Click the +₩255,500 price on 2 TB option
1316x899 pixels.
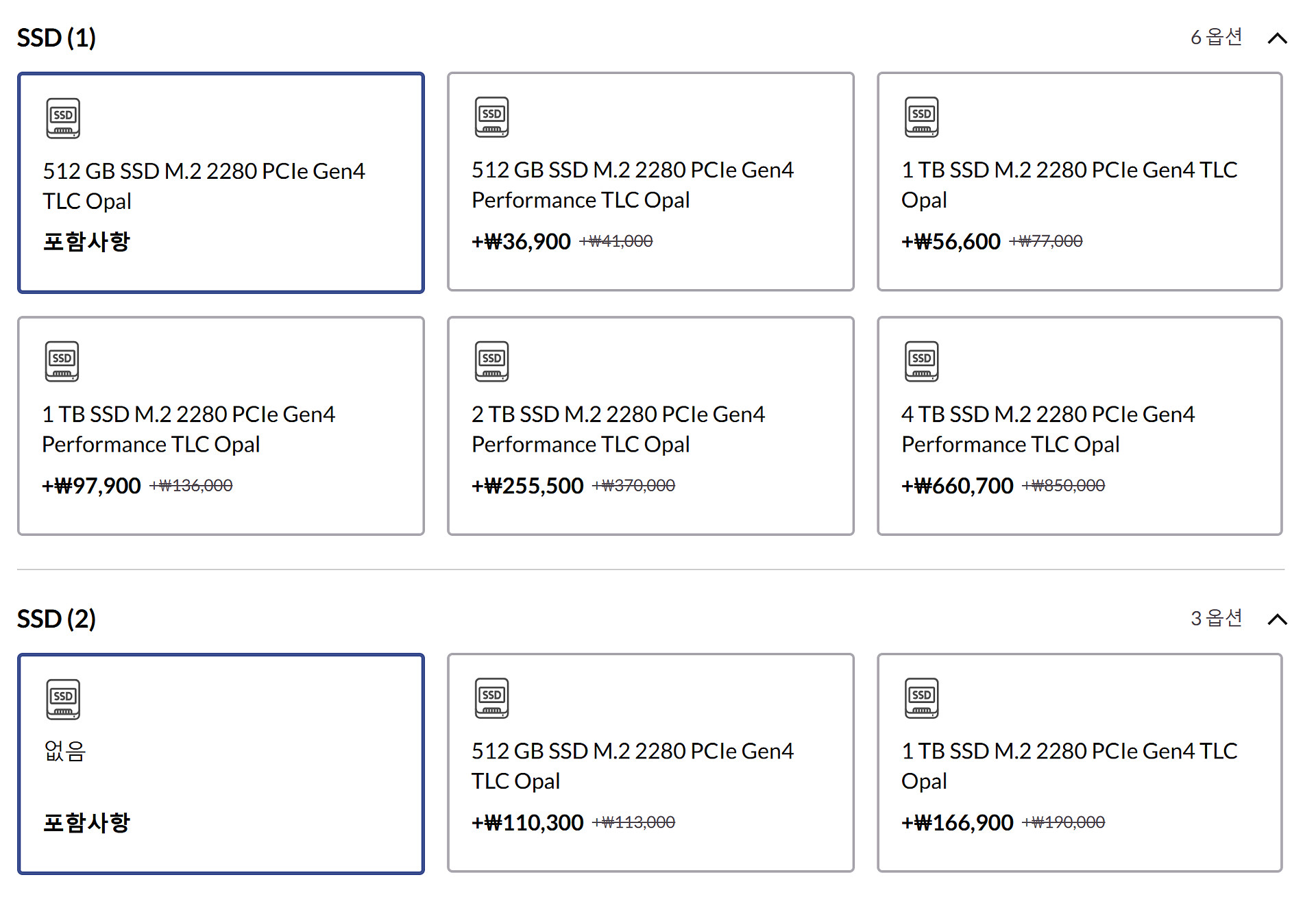click(527, 486)
